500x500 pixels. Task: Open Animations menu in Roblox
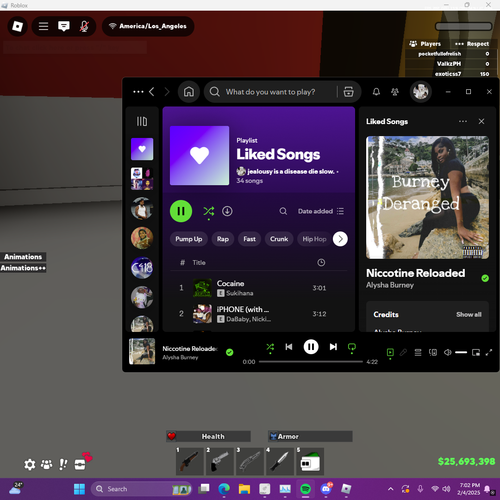coord(23,257)
